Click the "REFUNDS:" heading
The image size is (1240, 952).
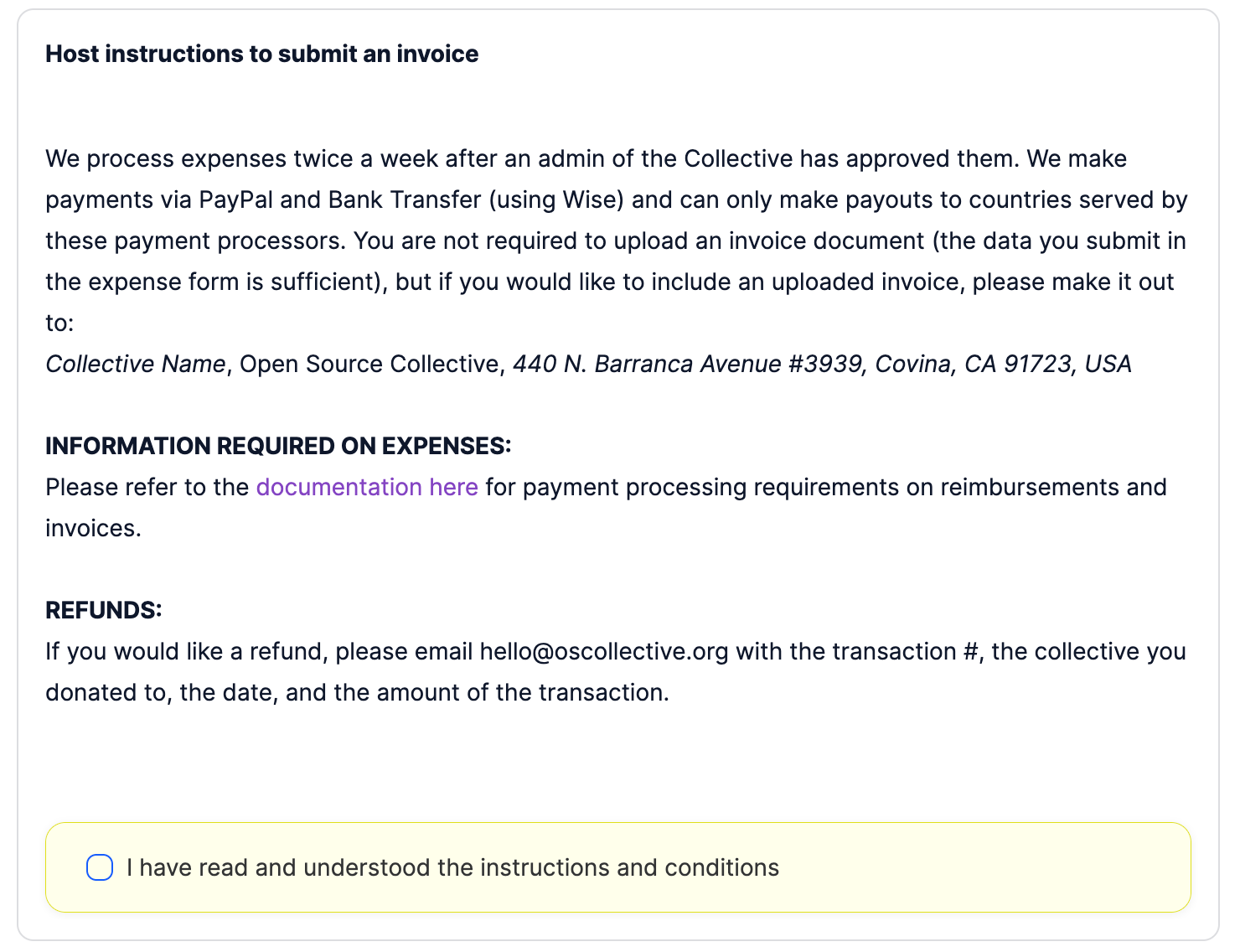[104, 610]
